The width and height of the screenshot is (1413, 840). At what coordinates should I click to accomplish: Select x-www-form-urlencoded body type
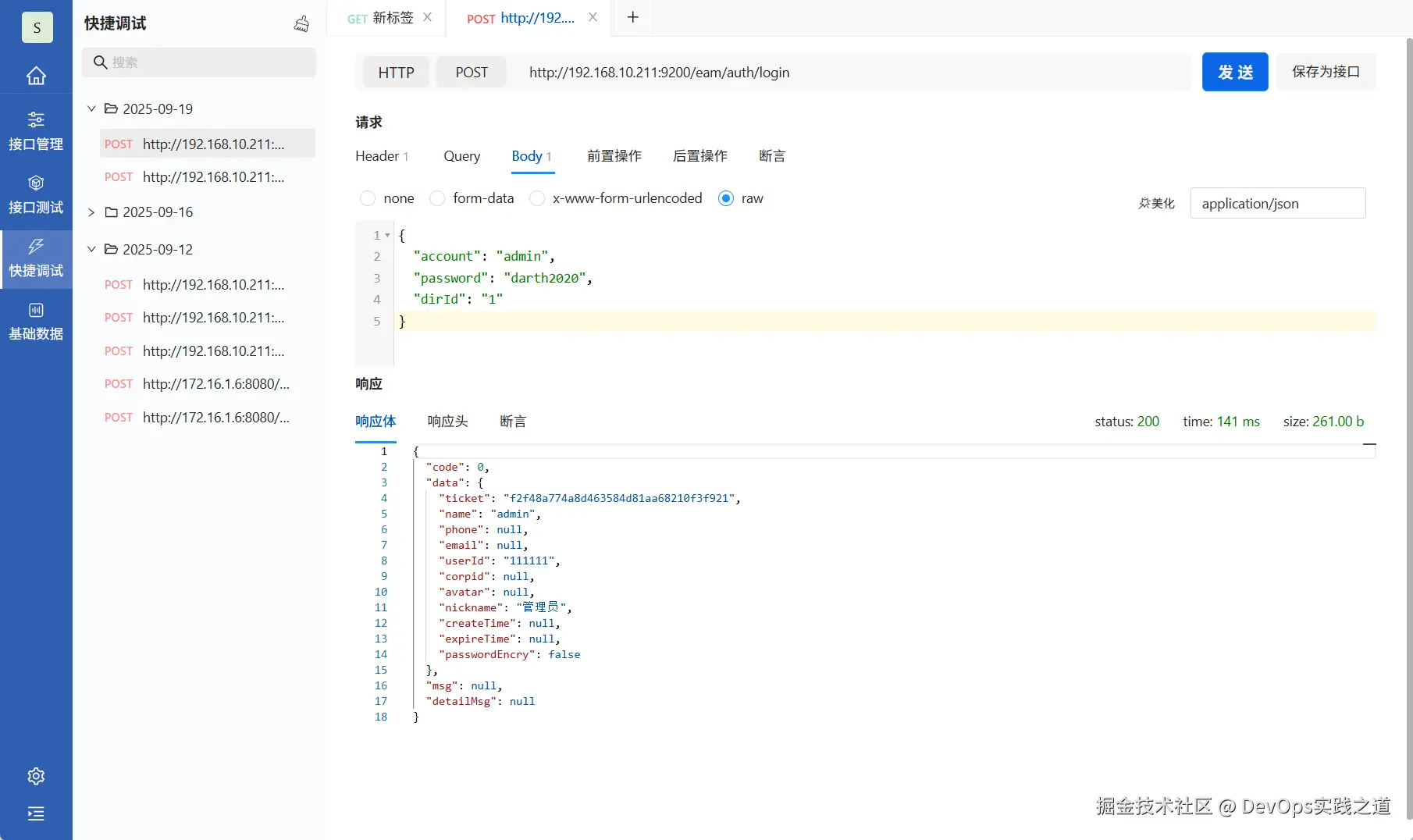point(537,198)
